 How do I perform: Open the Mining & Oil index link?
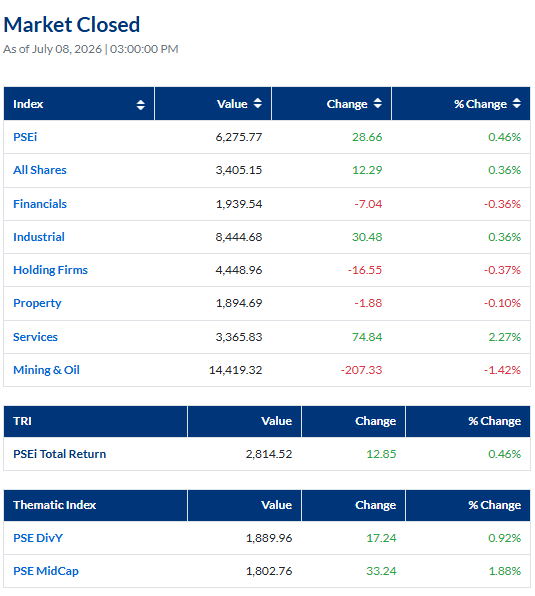(x=46, y=370)
